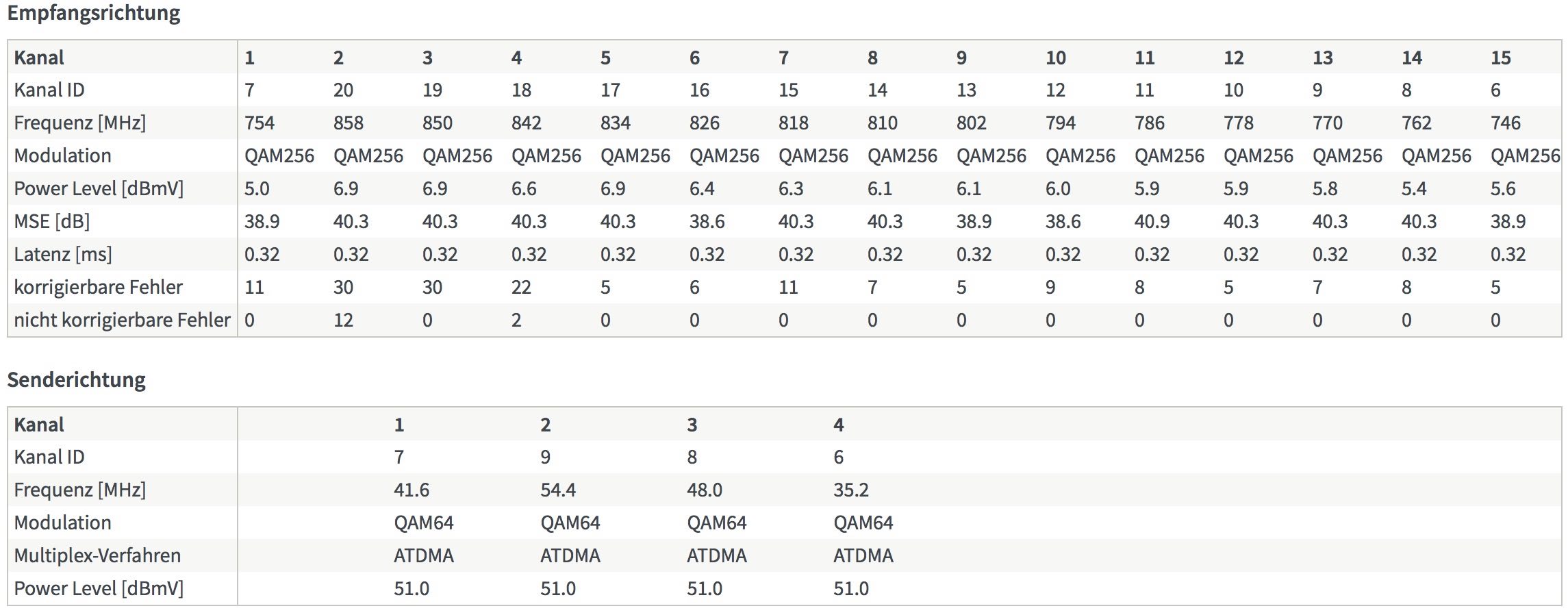
Task: Click the Senderichtung section heading
Action: point(77,380)
